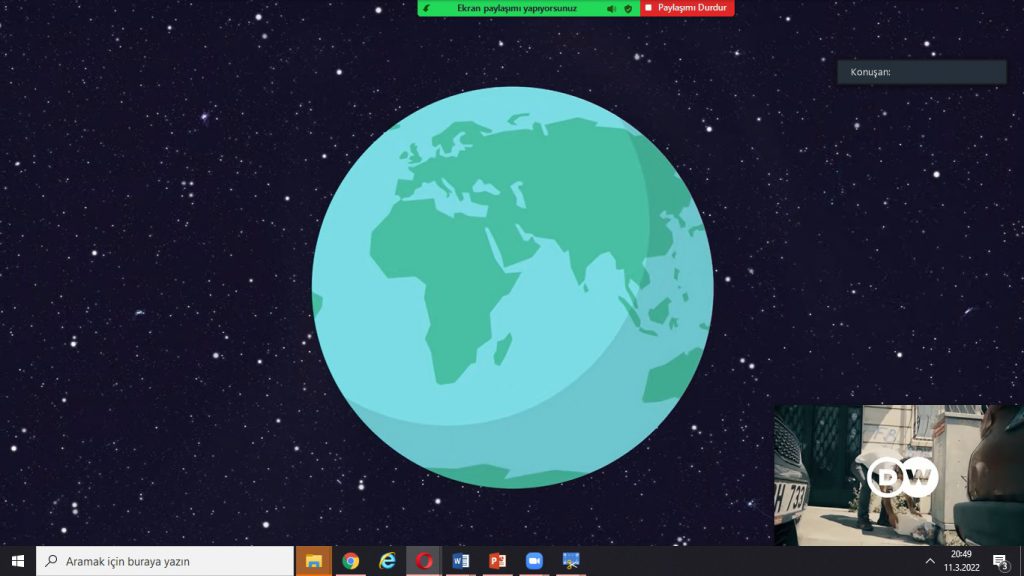This screenshot has width=1024, height=576.
Task: Open the notification center with 3 alerts
Action: (x=1000, y=561)
